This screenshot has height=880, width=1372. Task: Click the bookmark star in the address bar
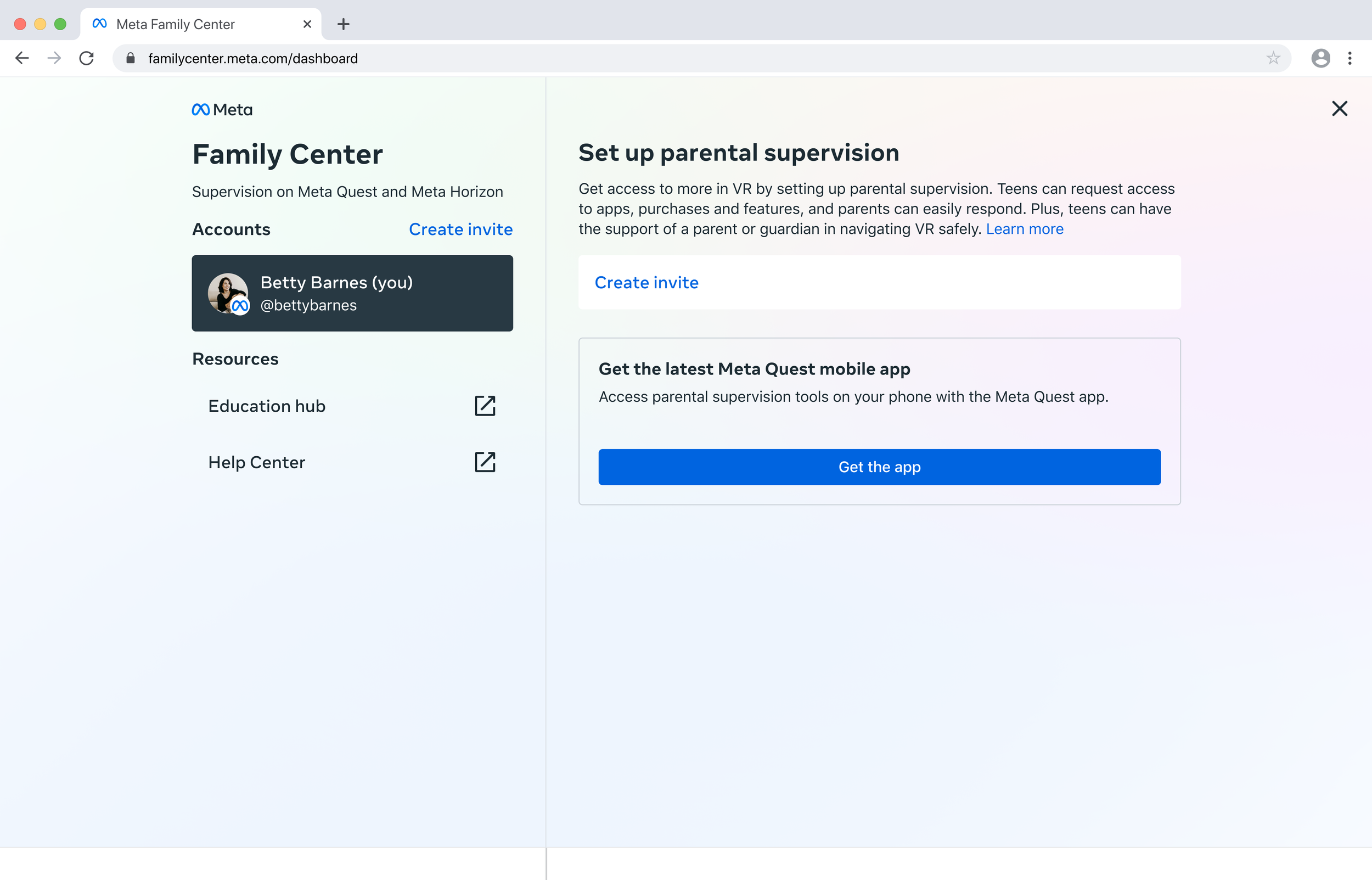click(x=1273, y=58)
